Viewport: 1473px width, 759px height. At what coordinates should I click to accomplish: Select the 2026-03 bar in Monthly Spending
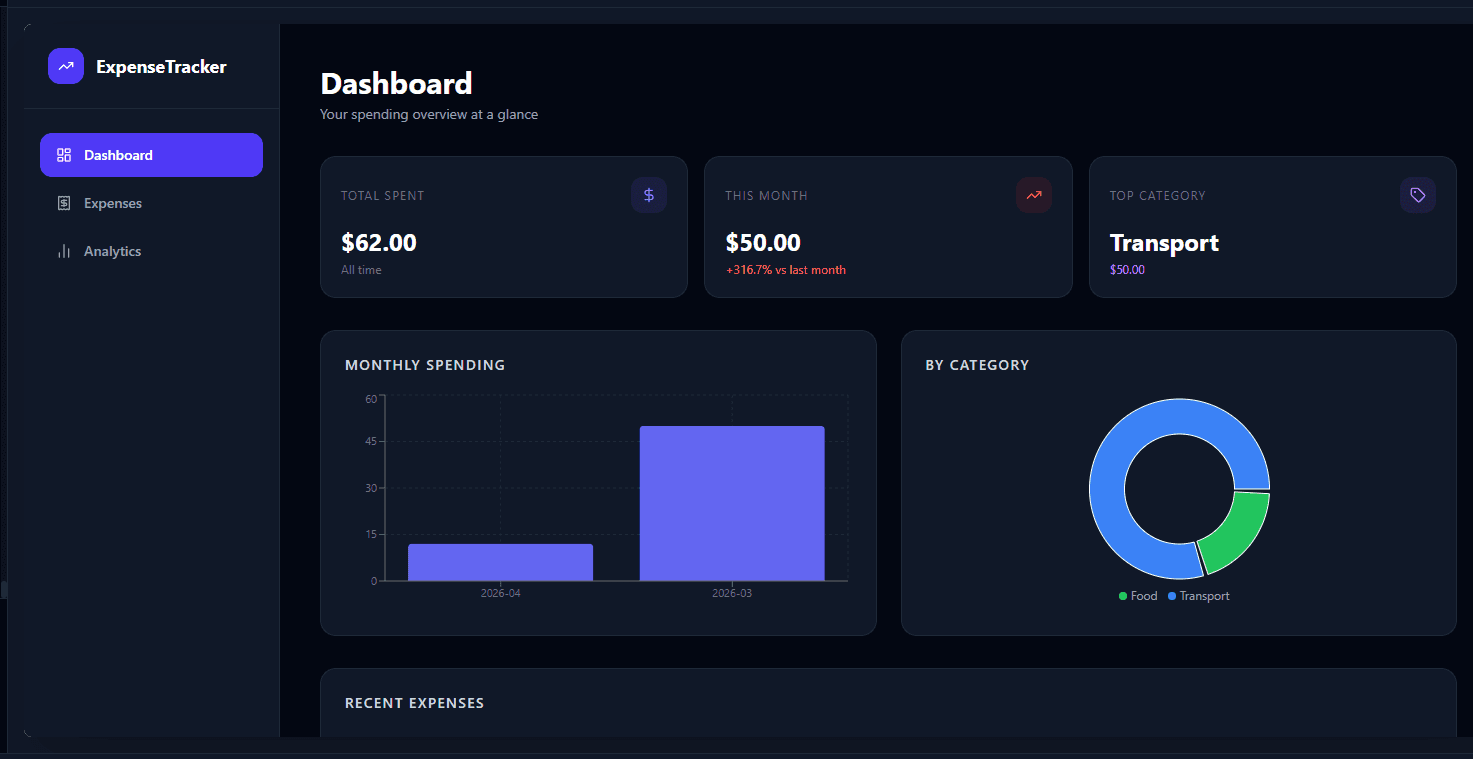[x=732, y=503]
